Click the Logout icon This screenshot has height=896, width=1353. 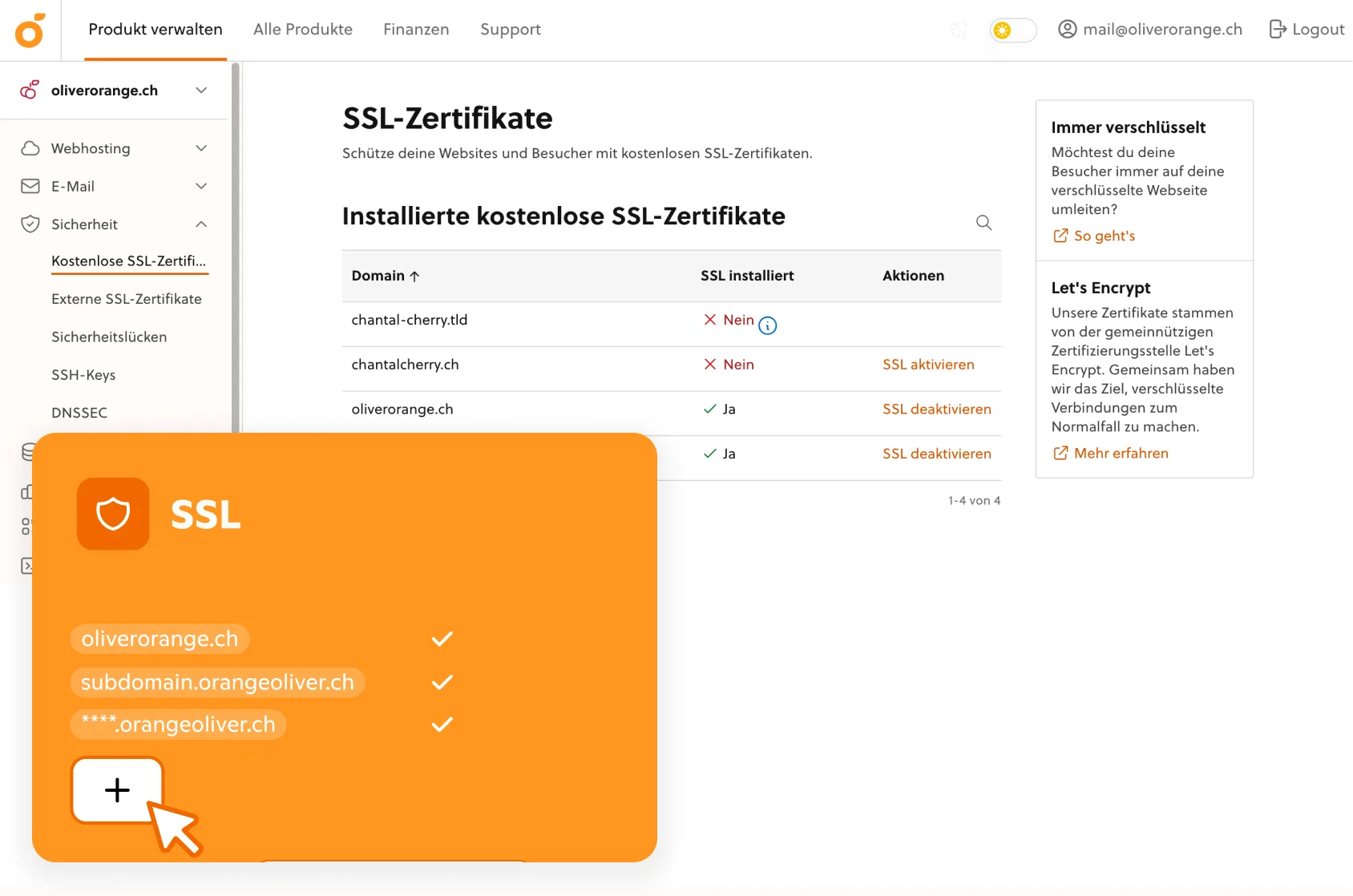coord(1277,30)
